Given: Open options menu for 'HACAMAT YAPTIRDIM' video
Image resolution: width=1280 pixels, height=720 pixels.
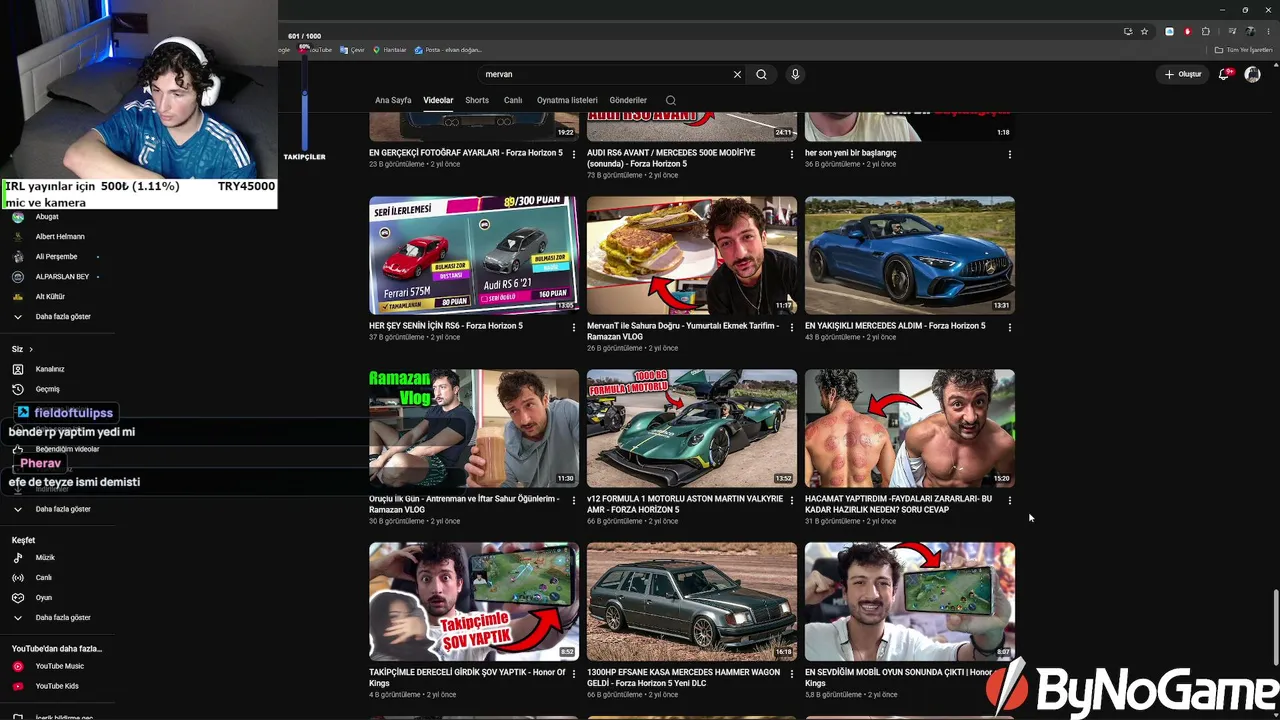Looking at the screenshot, I should [1010, 500].
